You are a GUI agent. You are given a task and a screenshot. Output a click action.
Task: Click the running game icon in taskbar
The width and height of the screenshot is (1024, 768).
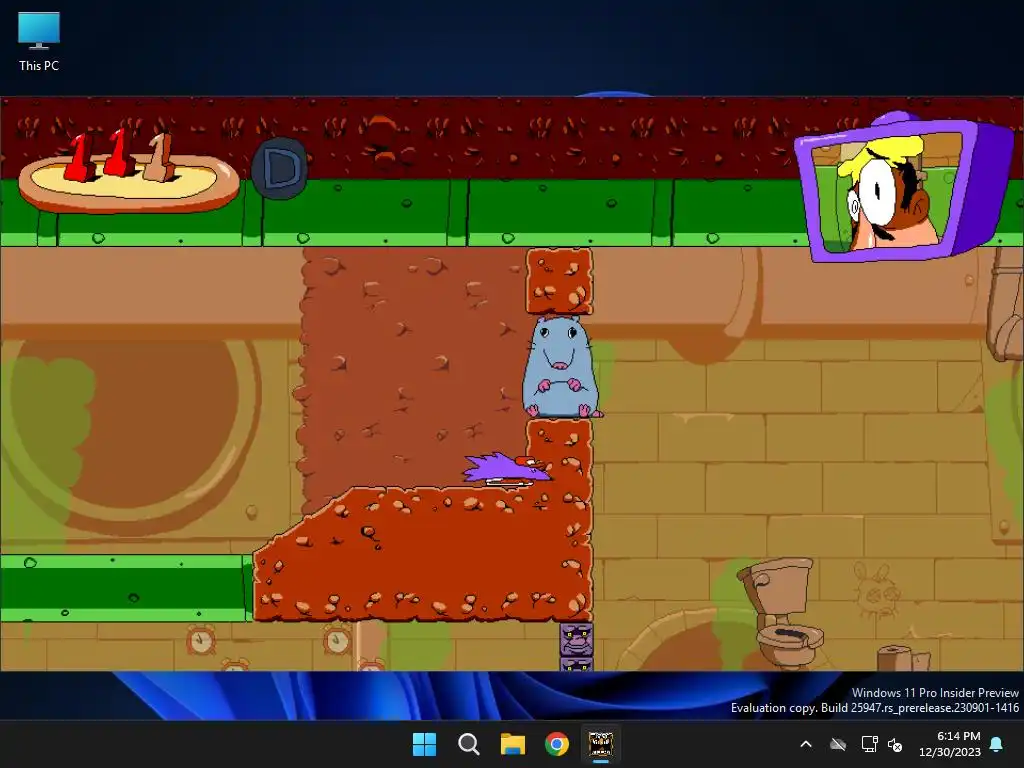(601, 744)
